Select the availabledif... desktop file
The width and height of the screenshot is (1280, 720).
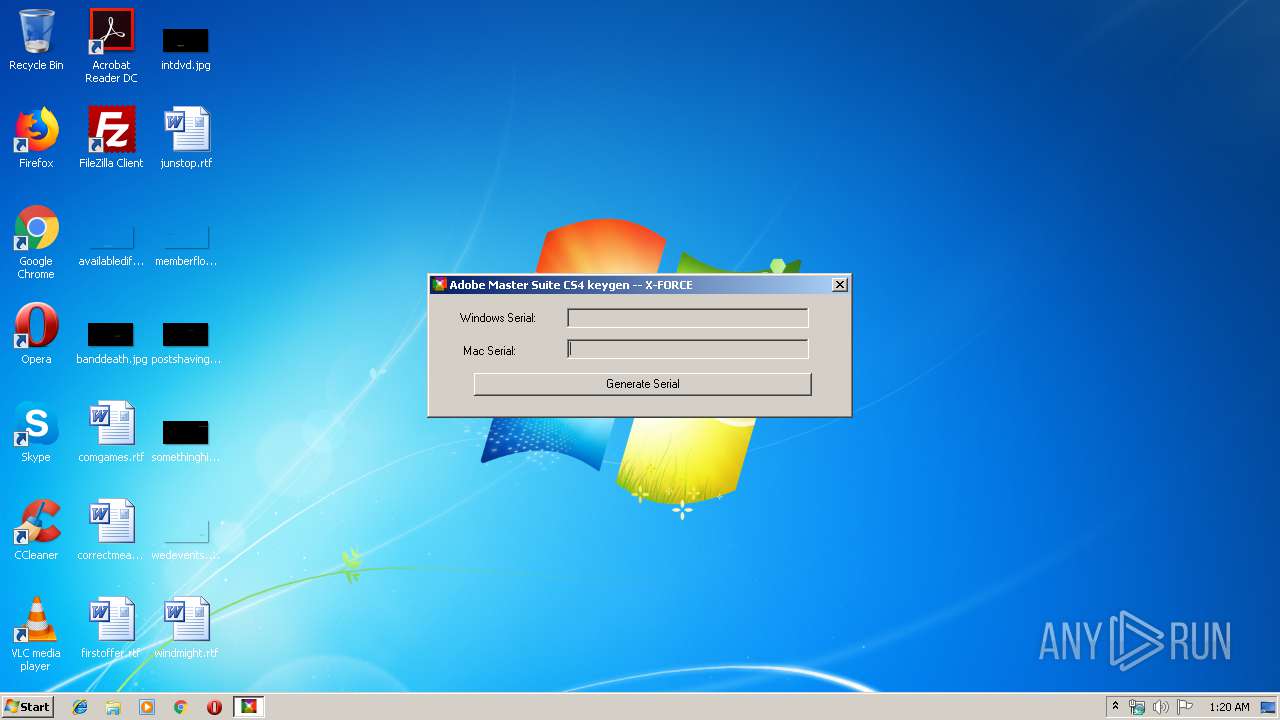(x=111, y=245)
